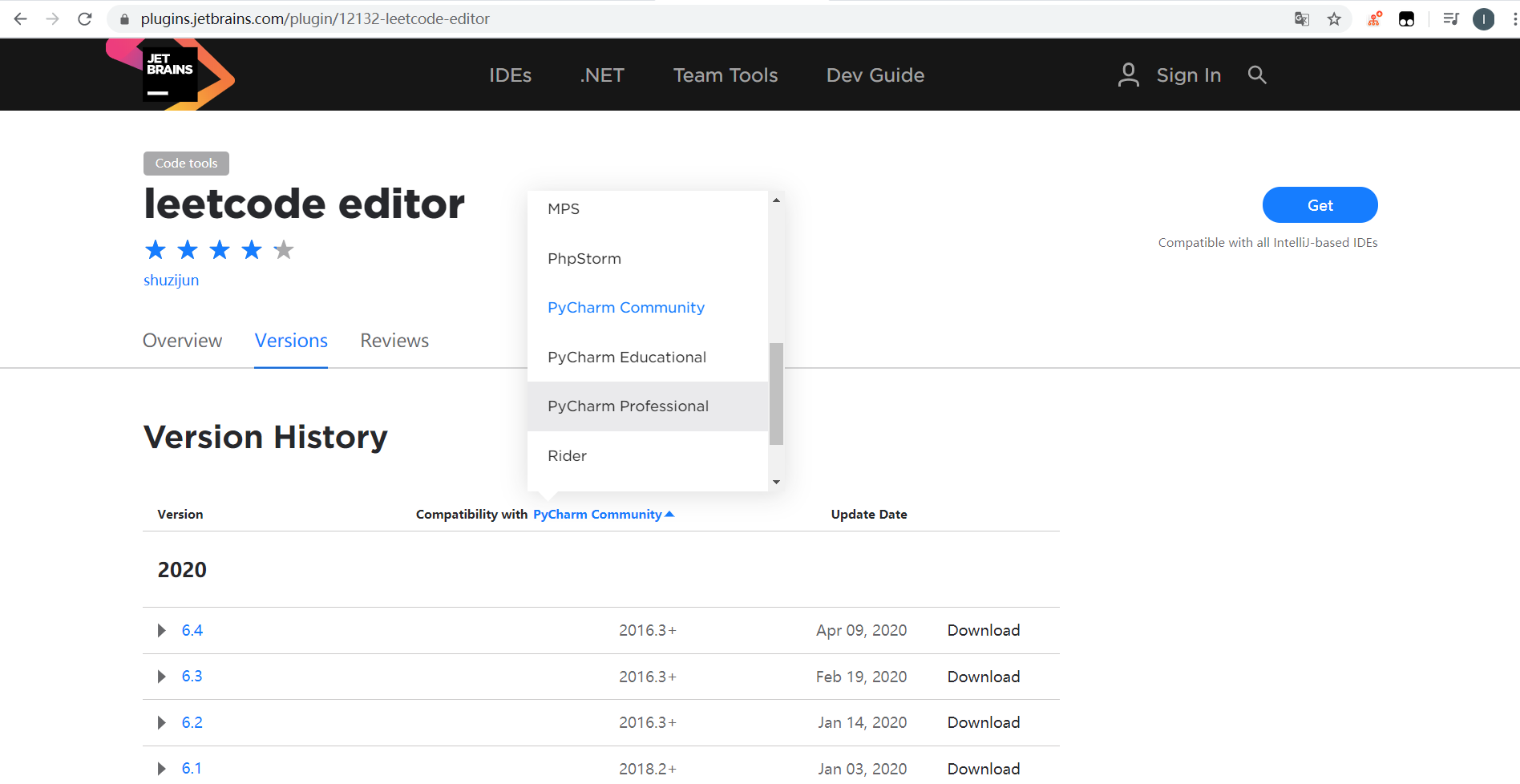Switch to the Reviews tab
Screen dimensions: 1520x784
394,341
